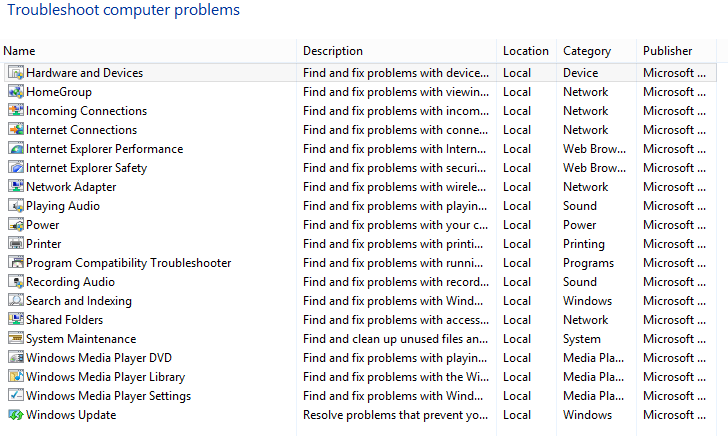Click the Shared Folders row icon

(x=16, y=320)
